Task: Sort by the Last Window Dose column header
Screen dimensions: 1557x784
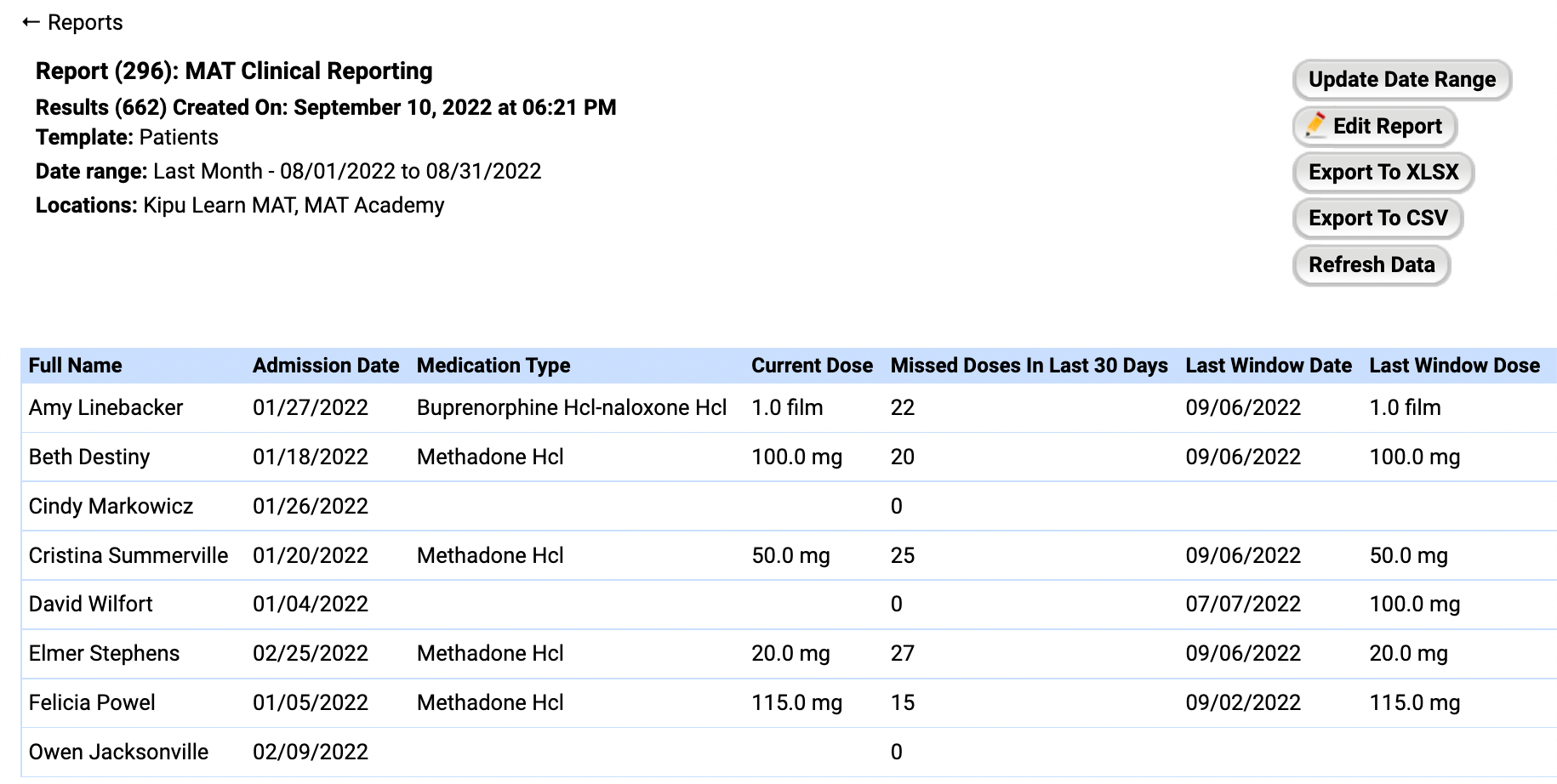Action: pyautogui.click(x=1454, y=365)
